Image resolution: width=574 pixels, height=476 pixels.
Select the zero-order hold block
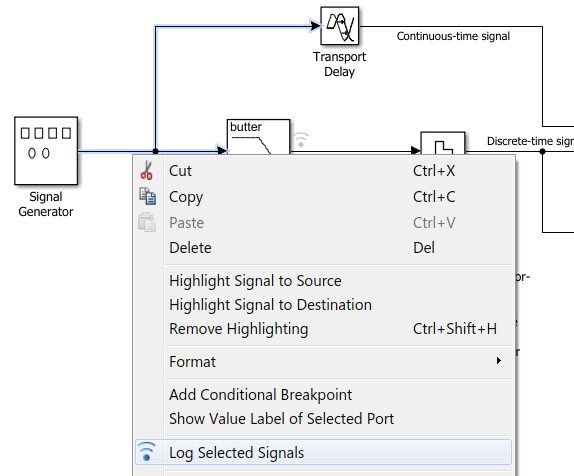pos(443,143)
